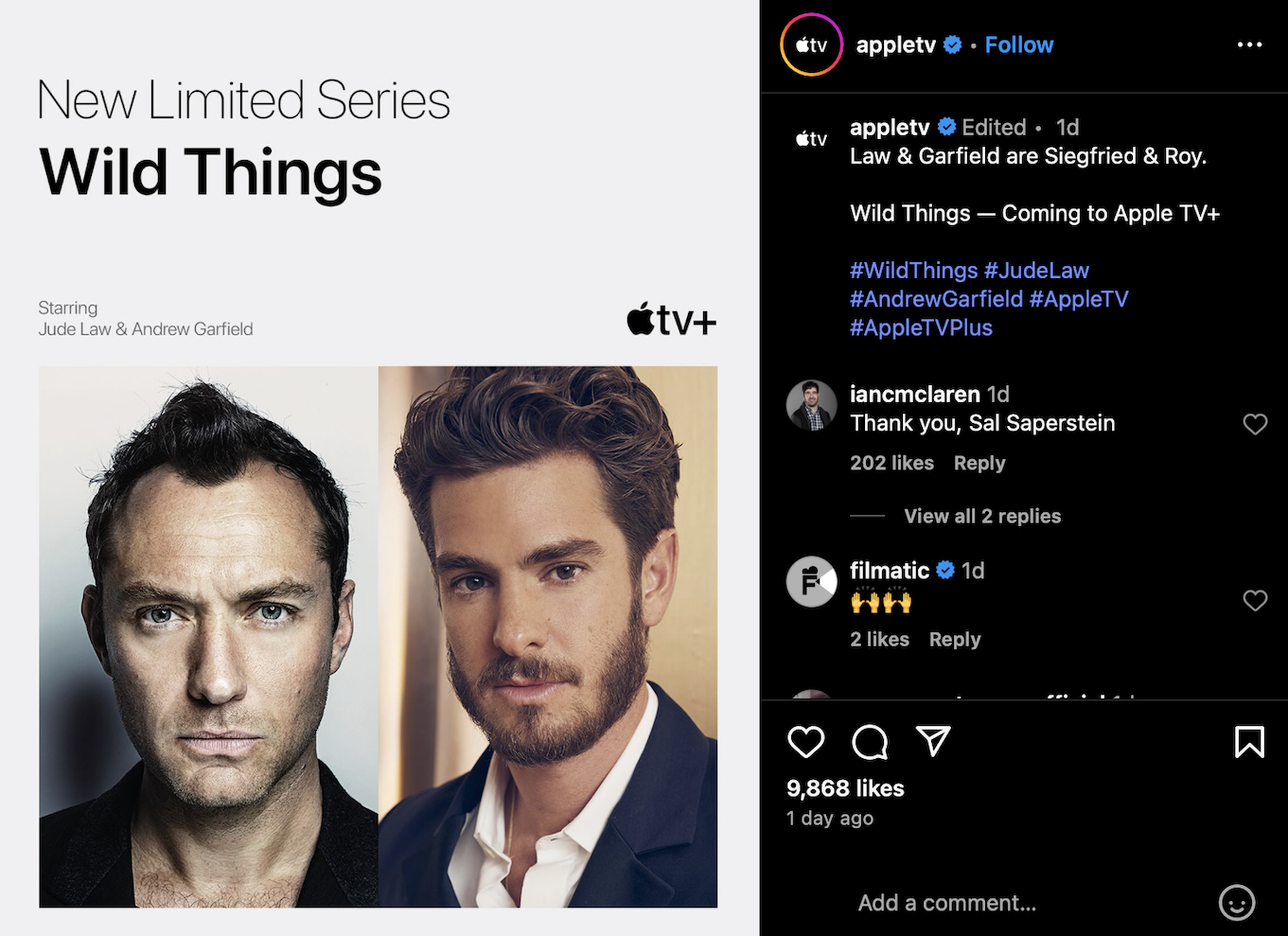Like iancmclaren's comment with heart

tap(1255, 424)
